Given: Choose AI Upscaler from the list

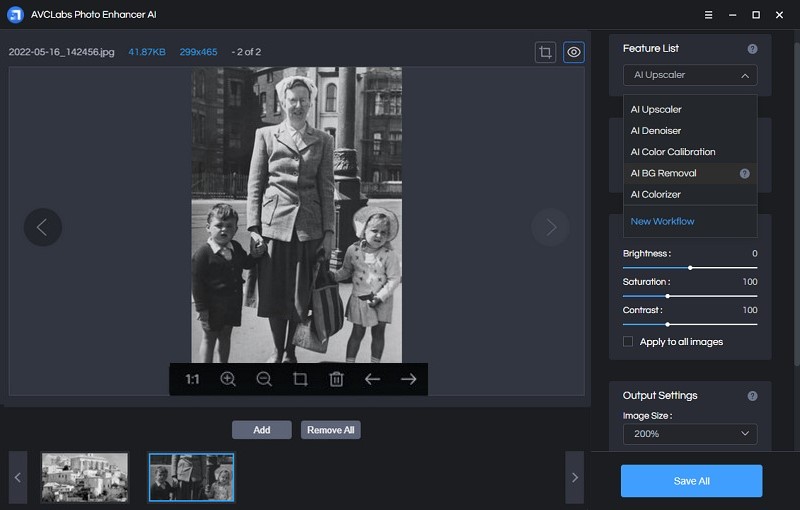Looking at the screenshot, I should (x=690, y=110).
